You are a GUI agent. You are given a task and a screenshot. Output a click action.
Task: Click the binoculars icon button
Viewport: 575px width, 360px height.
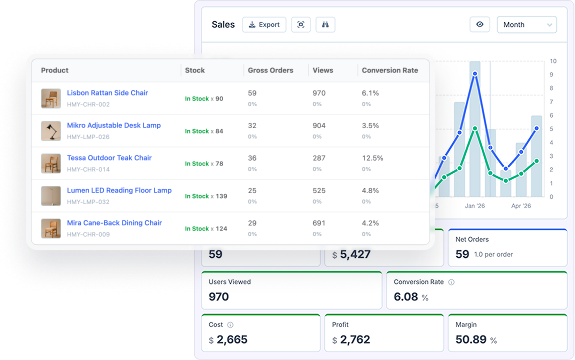[x=325, y=25]
